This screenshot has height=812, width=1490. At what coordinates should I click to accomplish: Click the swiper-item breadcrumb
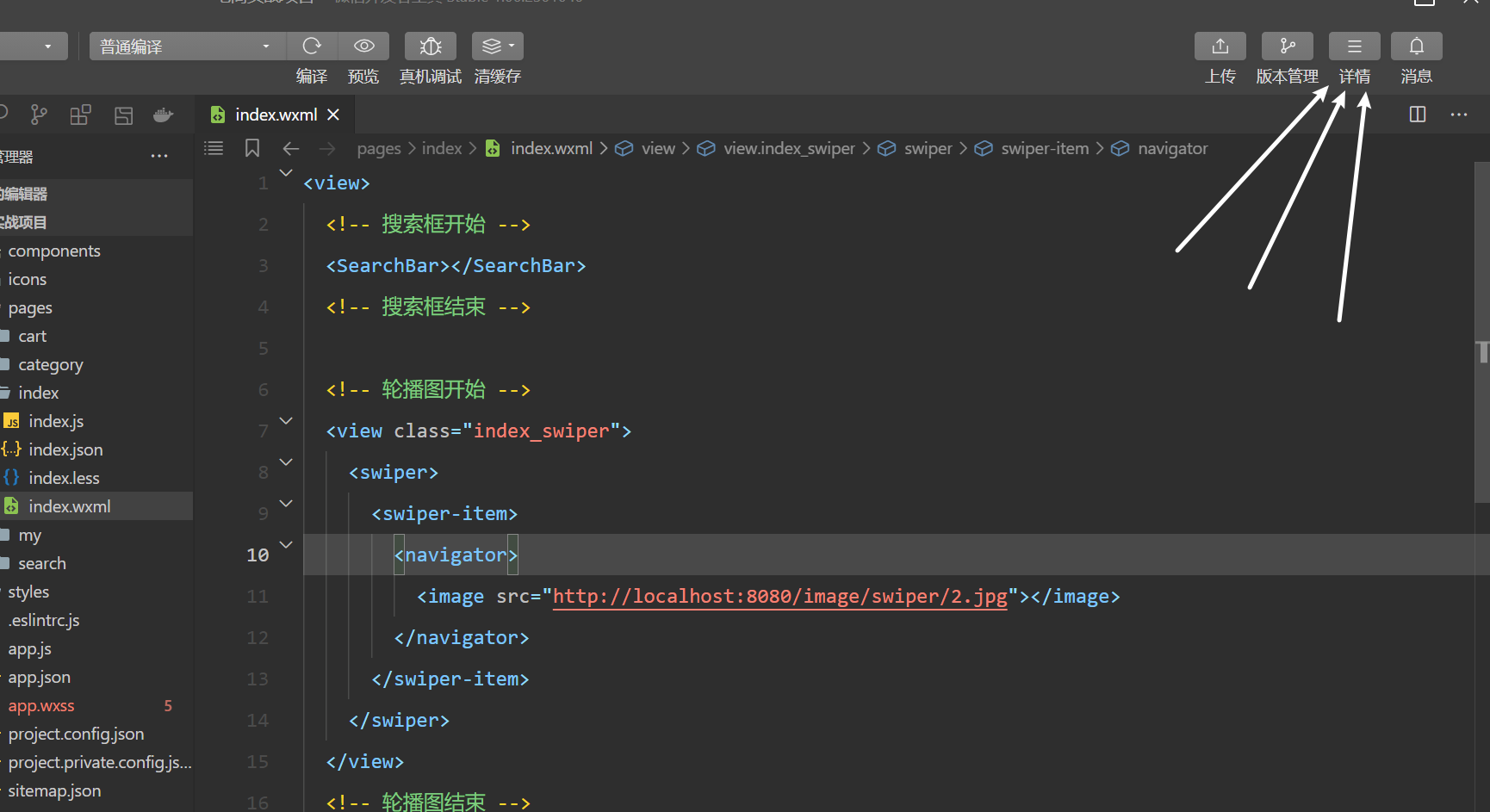[1045, 148]
